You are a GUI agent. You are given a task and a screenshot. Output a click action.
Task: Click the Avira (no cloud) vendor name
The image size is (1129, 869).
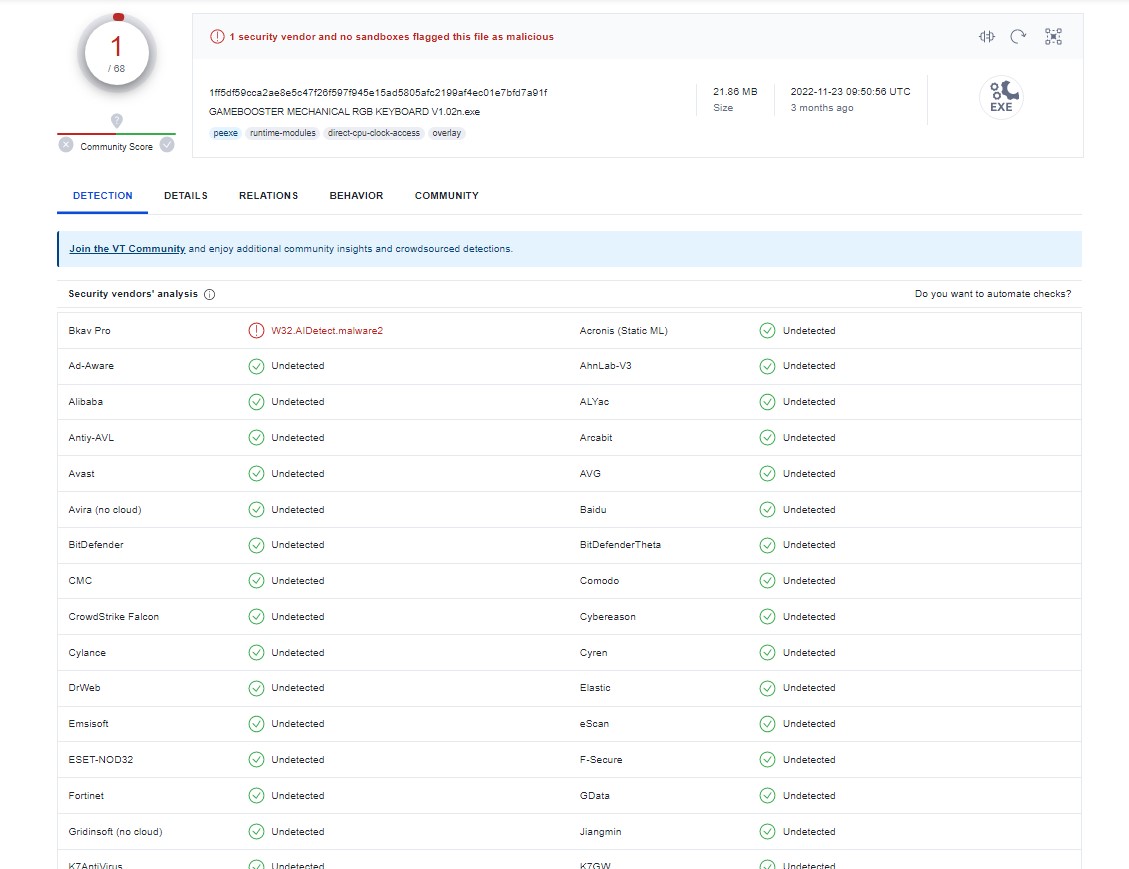104,510
